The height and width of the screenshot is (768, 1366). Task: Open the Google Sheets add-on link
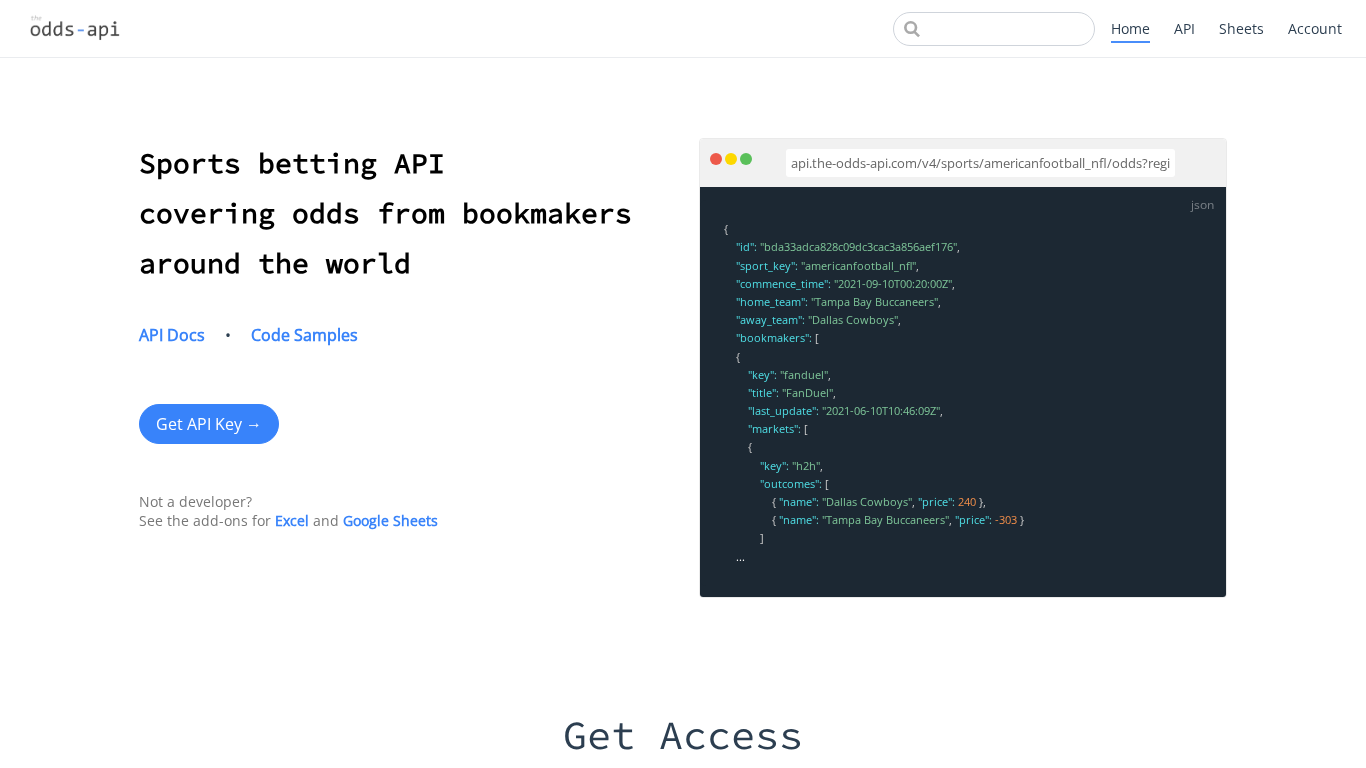tap(390, 520)
